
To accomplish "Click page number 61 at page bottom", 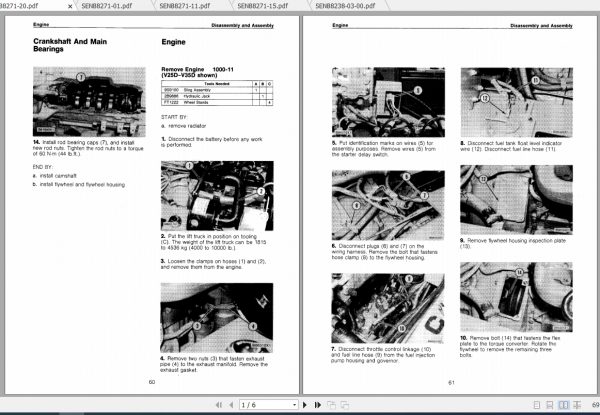I will 452,382.
